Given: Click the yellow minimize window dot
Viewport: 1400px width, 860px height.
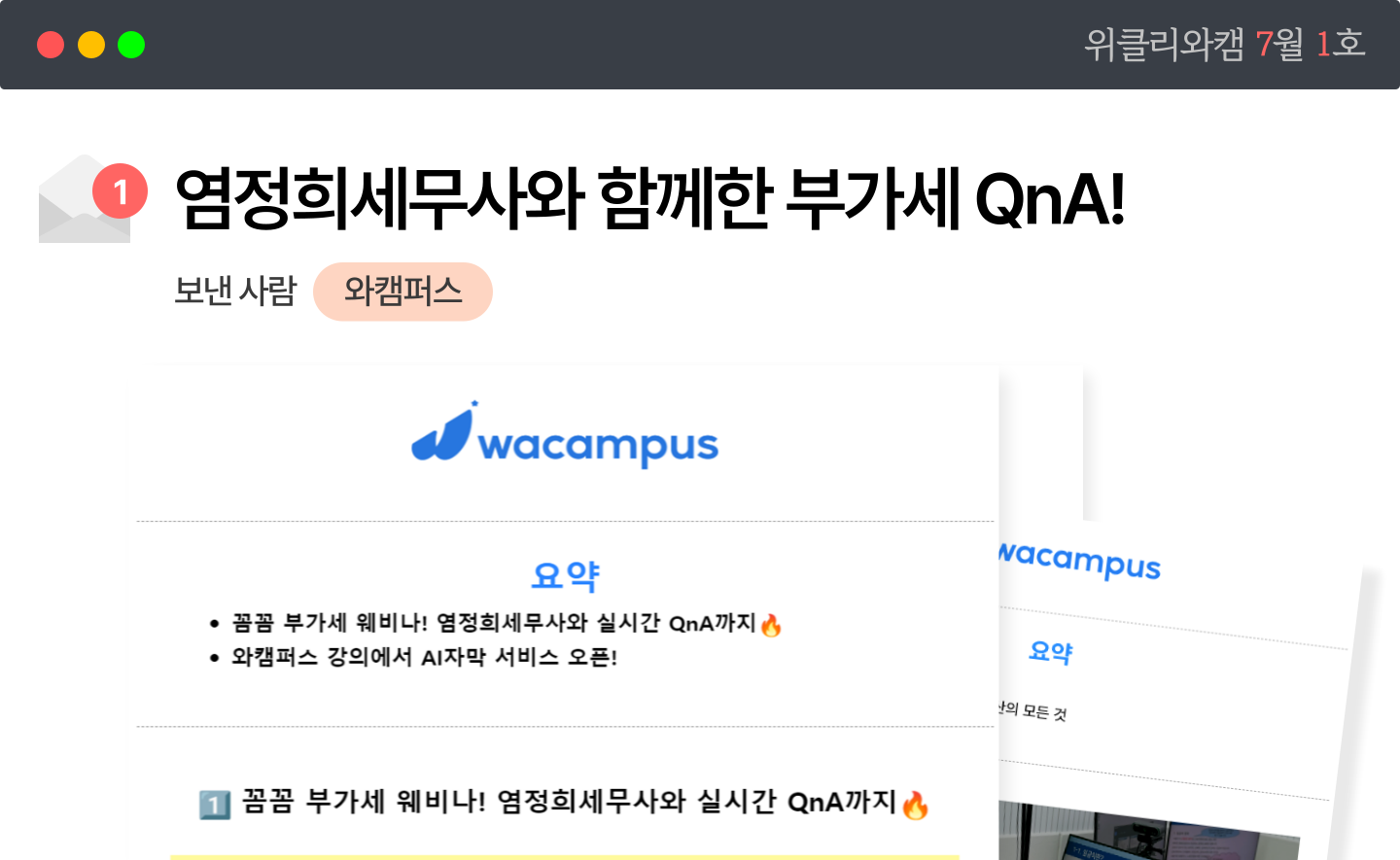Looking at the screenshot, I should tap(91, 45).
